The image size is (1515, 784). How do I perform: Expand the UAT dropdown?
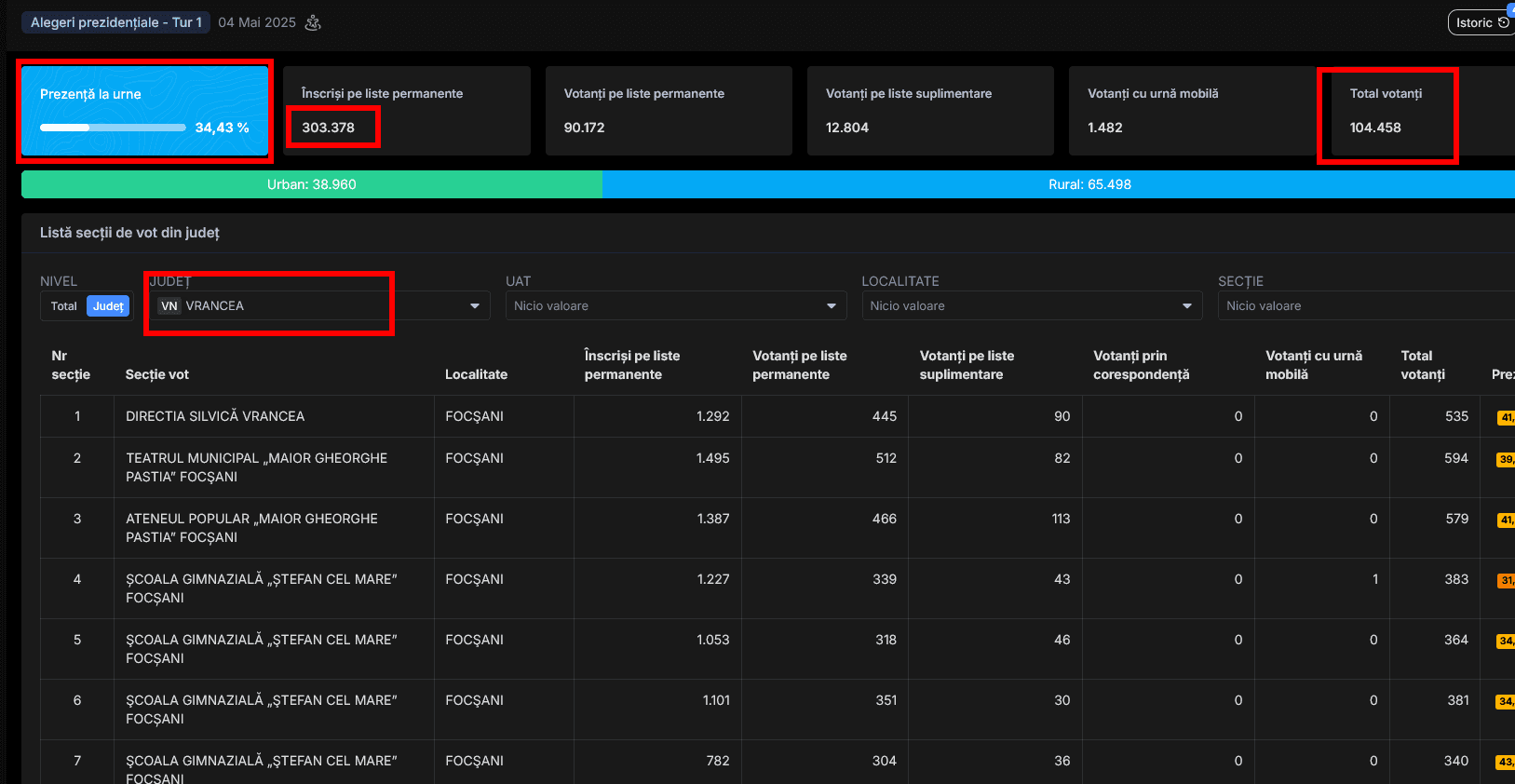click(831, 306)
